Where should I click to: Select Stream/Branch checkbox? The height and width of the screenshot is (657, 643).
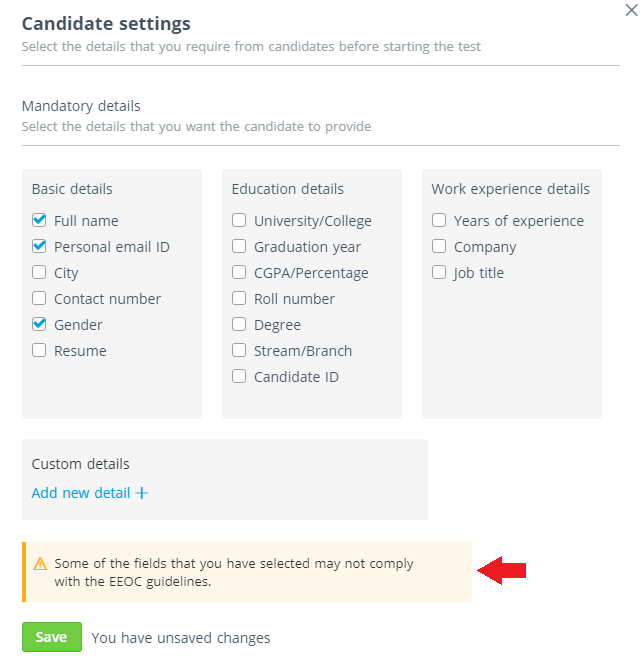239,350
